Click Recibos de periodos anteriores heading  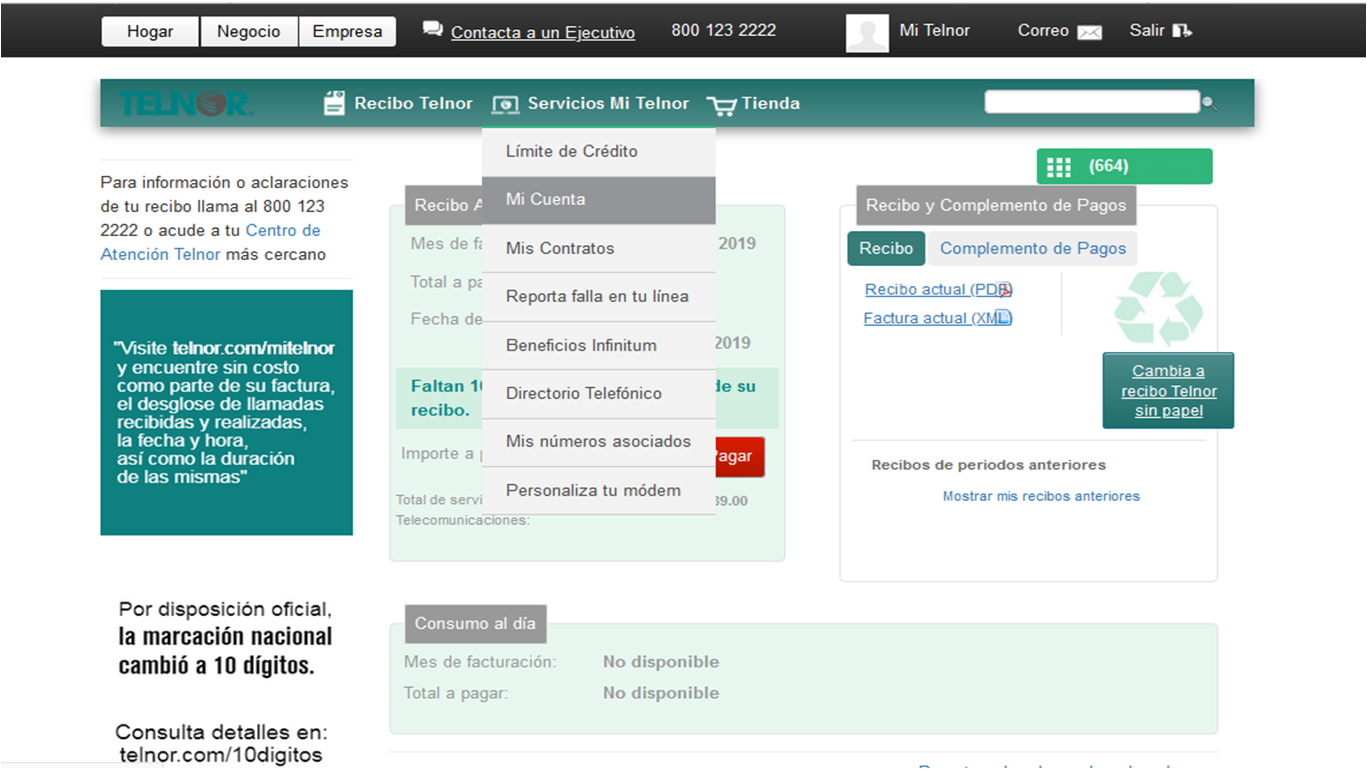(989, 465)
